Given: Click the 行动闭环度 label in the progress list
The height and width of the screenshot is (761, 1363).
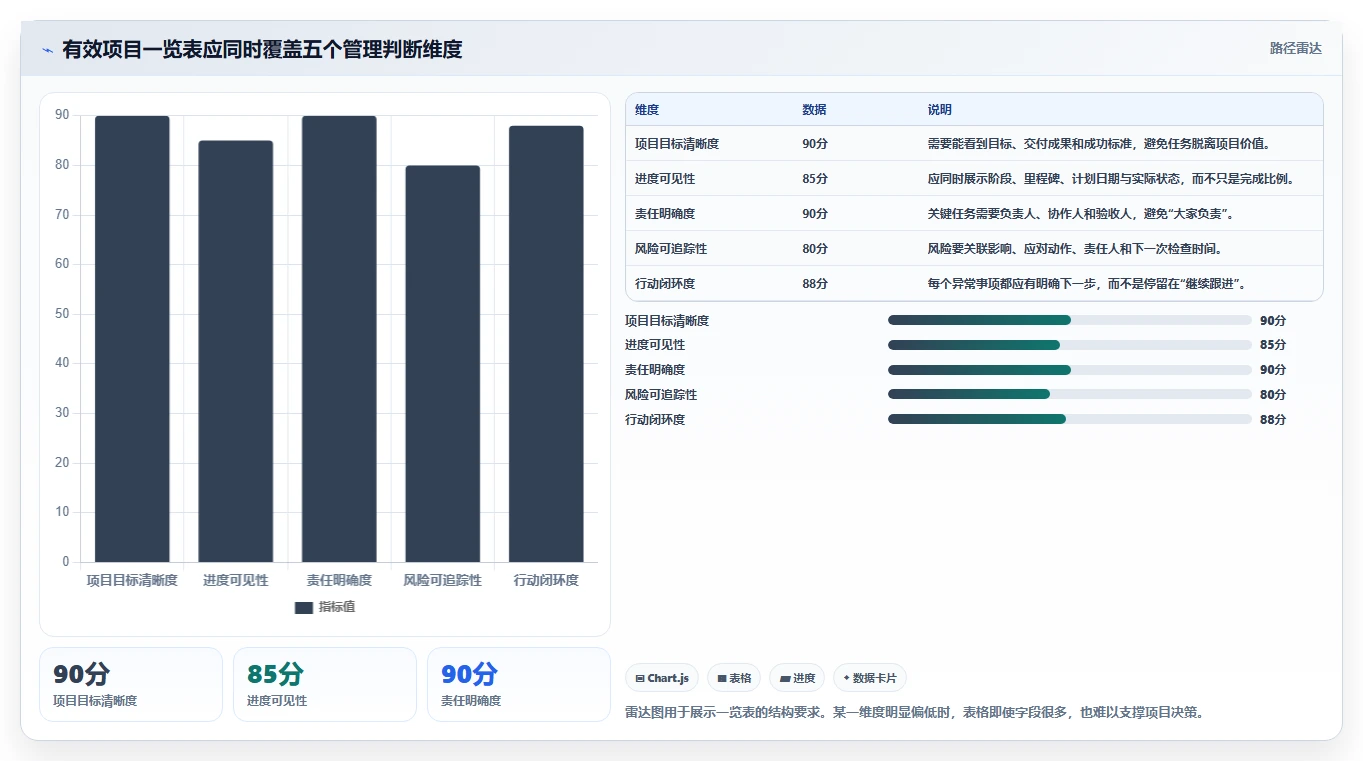Looking at the screenshot, I should coord(655,420).
